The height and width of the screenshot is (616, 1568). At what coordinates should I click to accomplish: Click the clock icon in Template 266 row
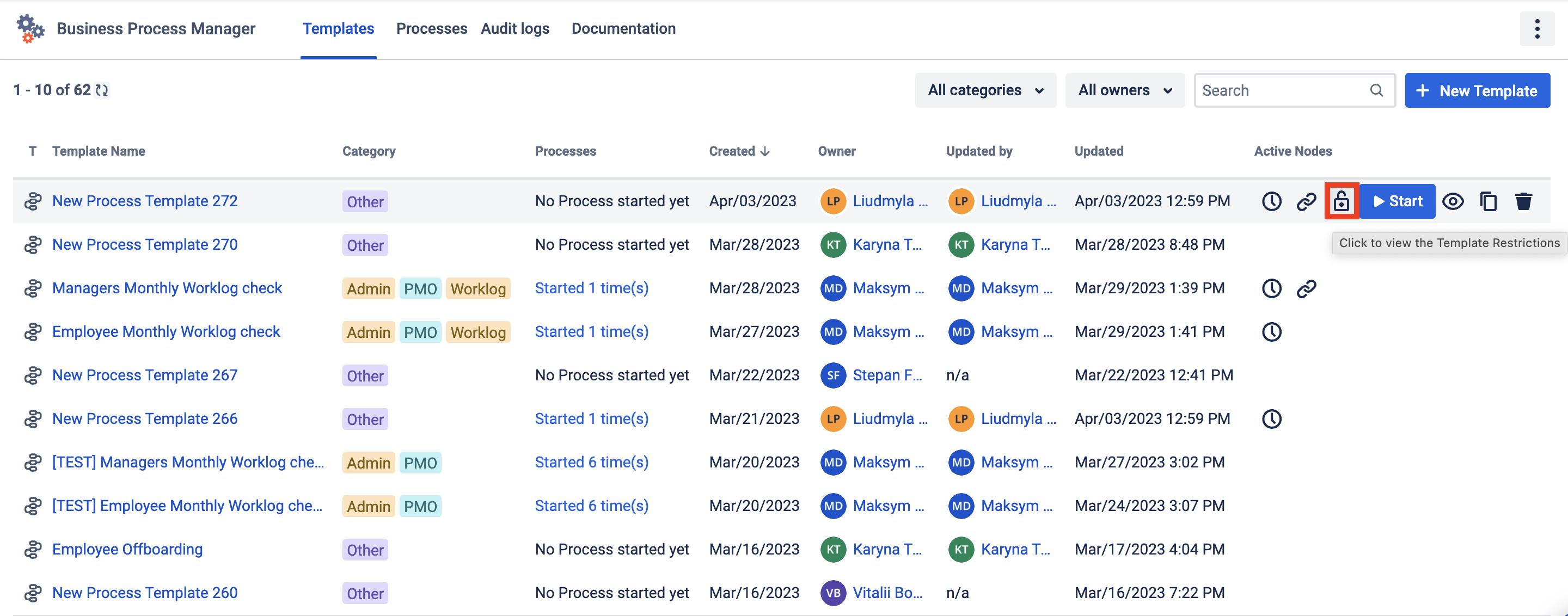pyautogui.click(x=1271, y=419)
